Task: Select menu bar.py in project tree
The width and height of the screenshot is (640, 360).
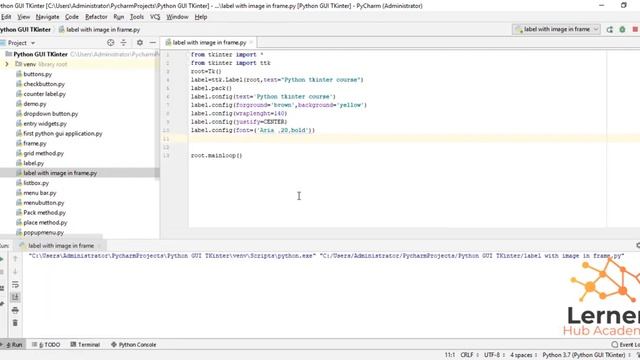Action: coord(40,193)
